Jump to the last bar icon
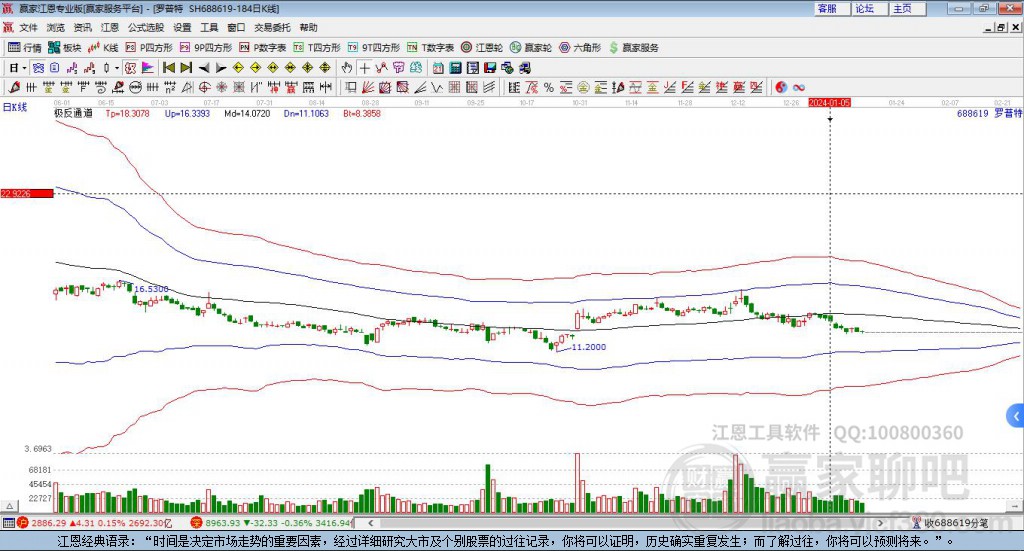Image resolution: width=1024 pixels, height=551 pixels. (x=186, y=68)
